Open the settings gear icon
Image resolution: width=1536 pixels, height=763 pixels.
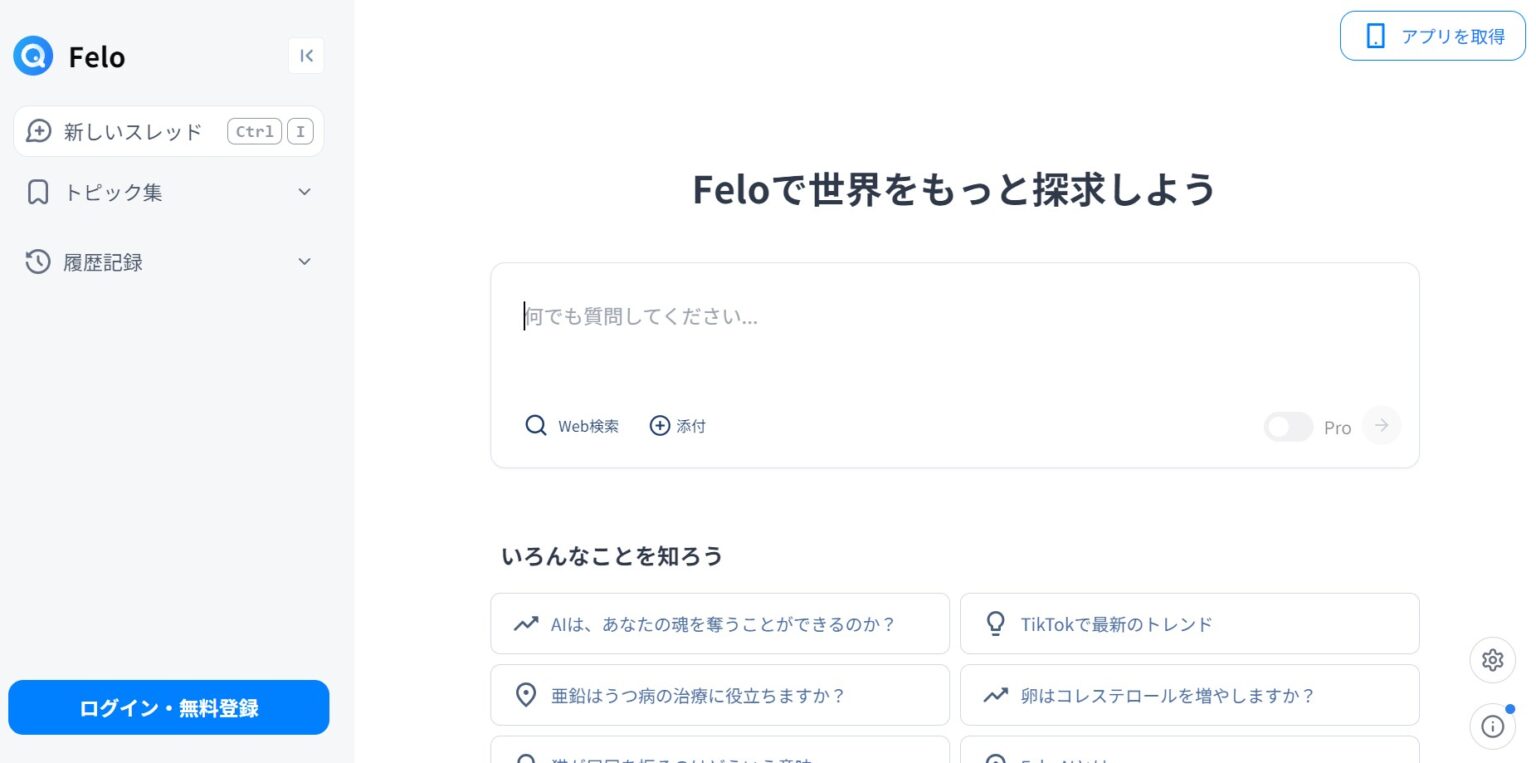(x=1492, y=660)
